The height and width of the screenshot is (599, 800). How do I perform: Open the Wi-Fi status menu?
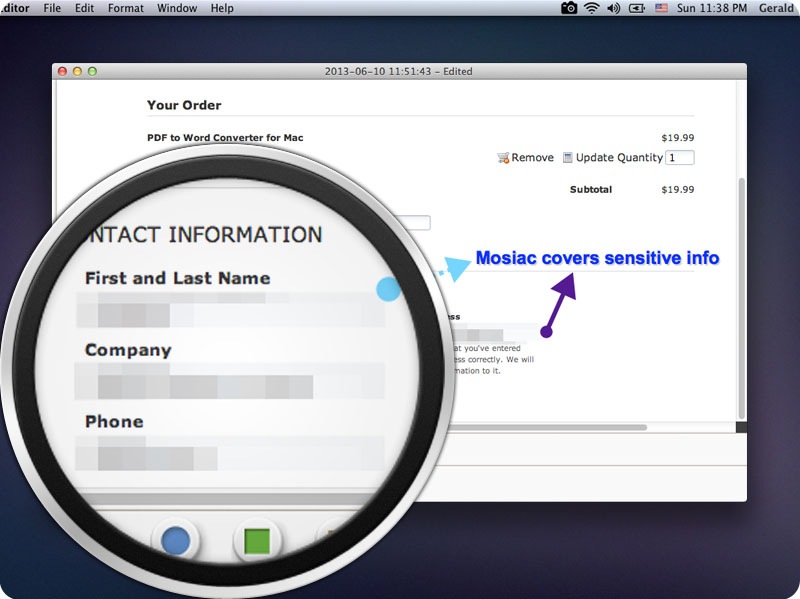591,8
